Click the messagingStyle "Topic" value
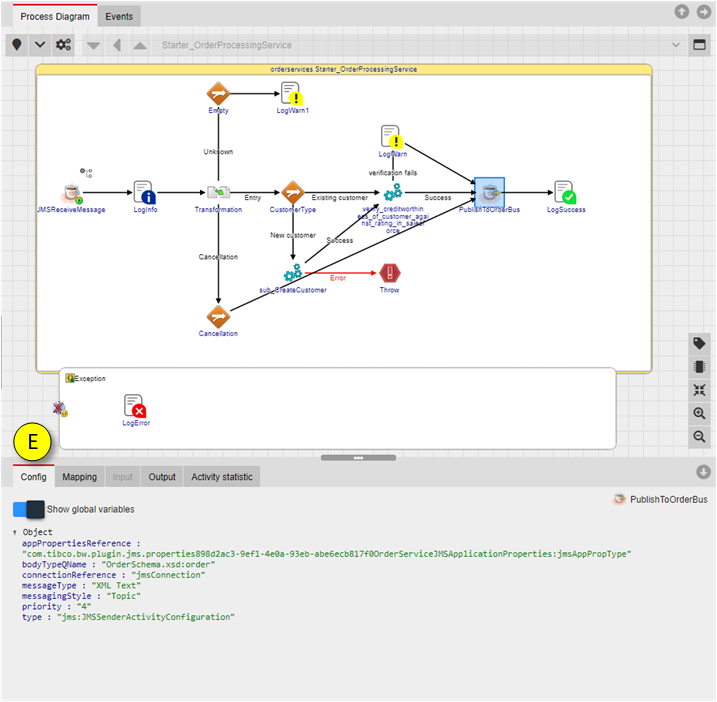Screen dimensions: 717x702 coord(123,596)
